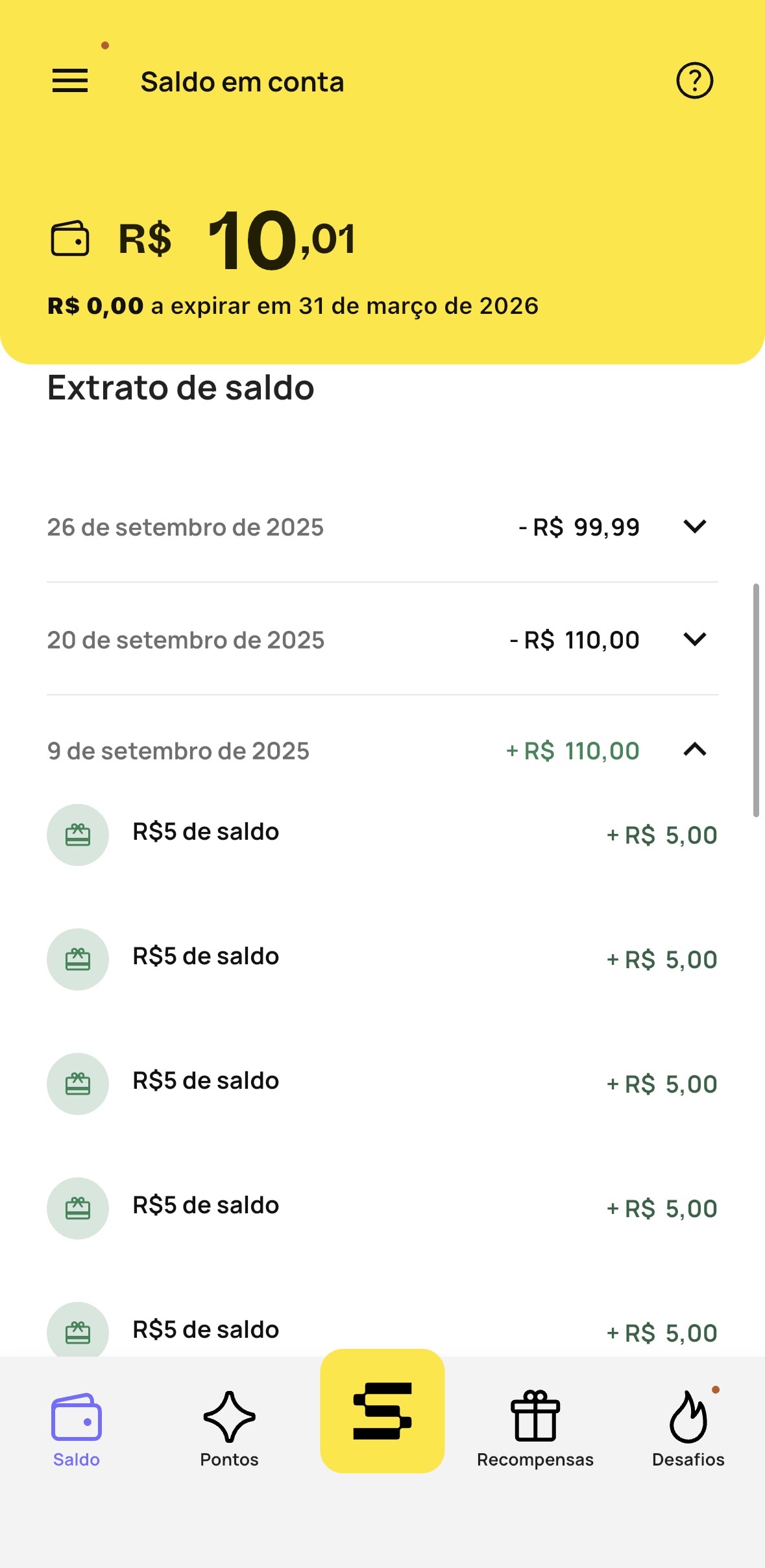The width and height of the screenshot is (765, 1568).
Task: Open the hamburger menu
Action: pyautogui.click(x=70, y=81)
